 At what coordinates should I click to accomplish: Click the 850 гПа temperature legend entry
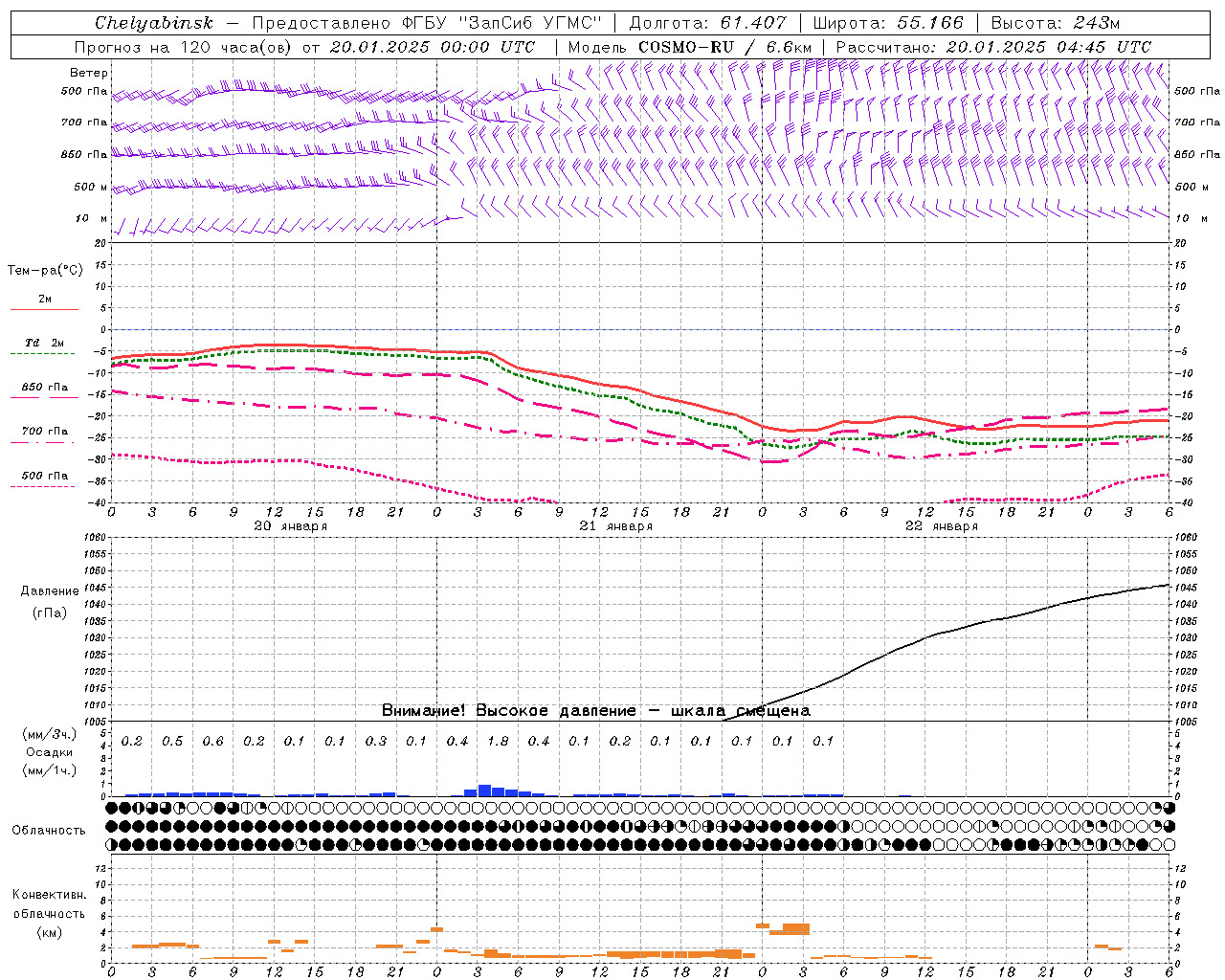(44, 388)
